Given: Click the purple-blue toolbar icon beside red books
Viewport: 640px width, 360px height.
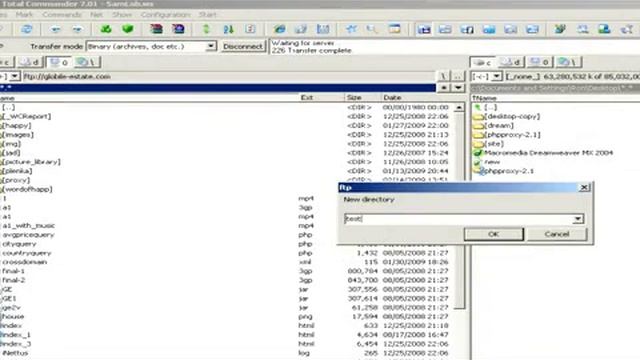Looking at the screenshot, I should (x=178, y=29).
